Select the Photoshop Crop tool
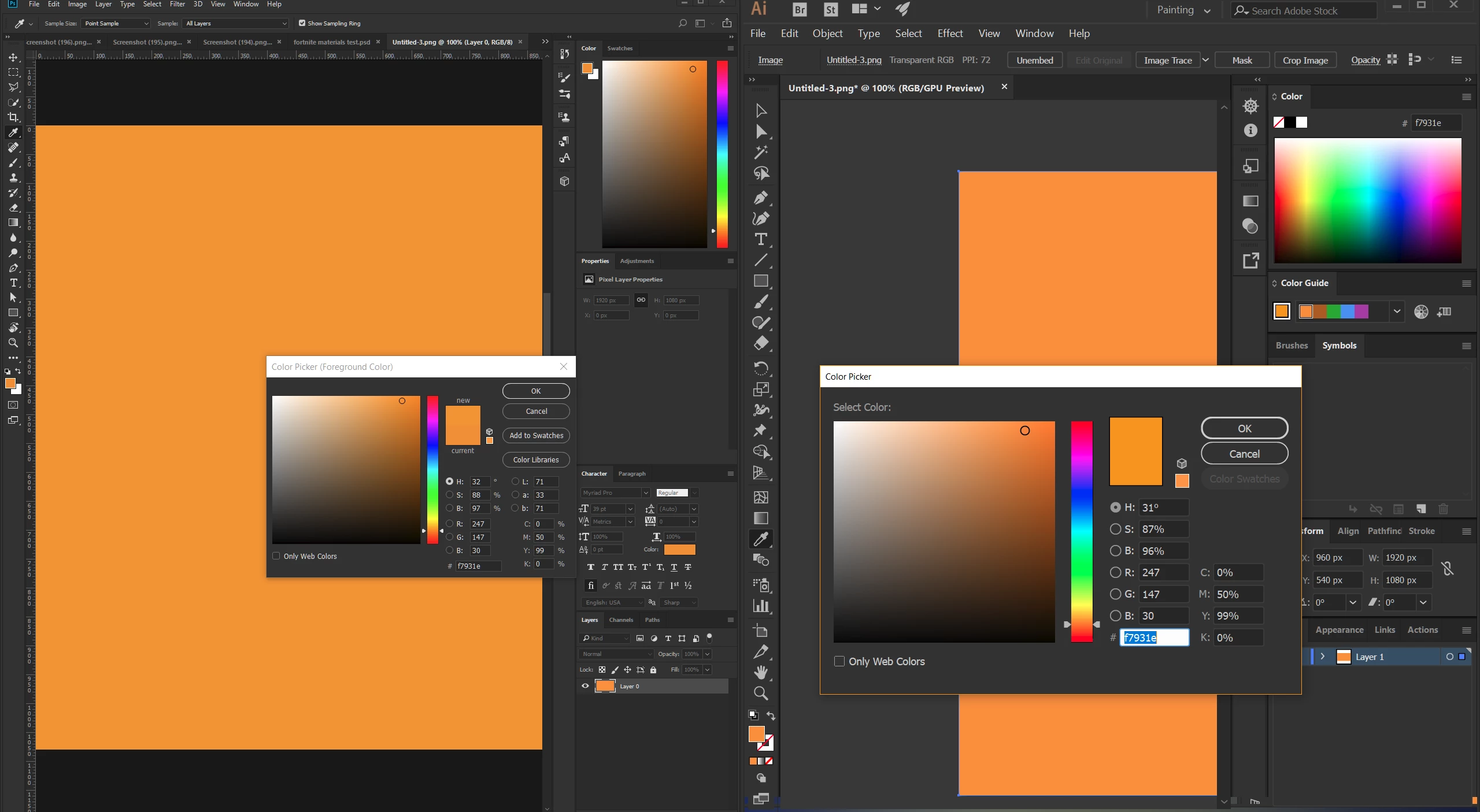Image resolution: width=1480 pixels, height=812 pixels. (13, 117)
